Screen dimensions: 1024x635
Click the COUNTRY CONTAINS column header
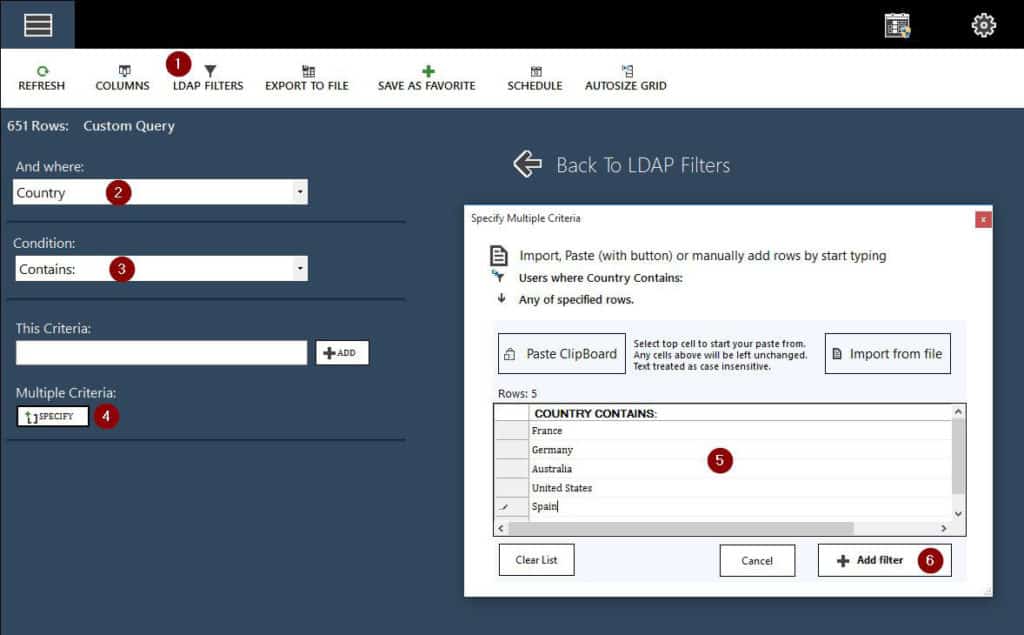point(740,413)
